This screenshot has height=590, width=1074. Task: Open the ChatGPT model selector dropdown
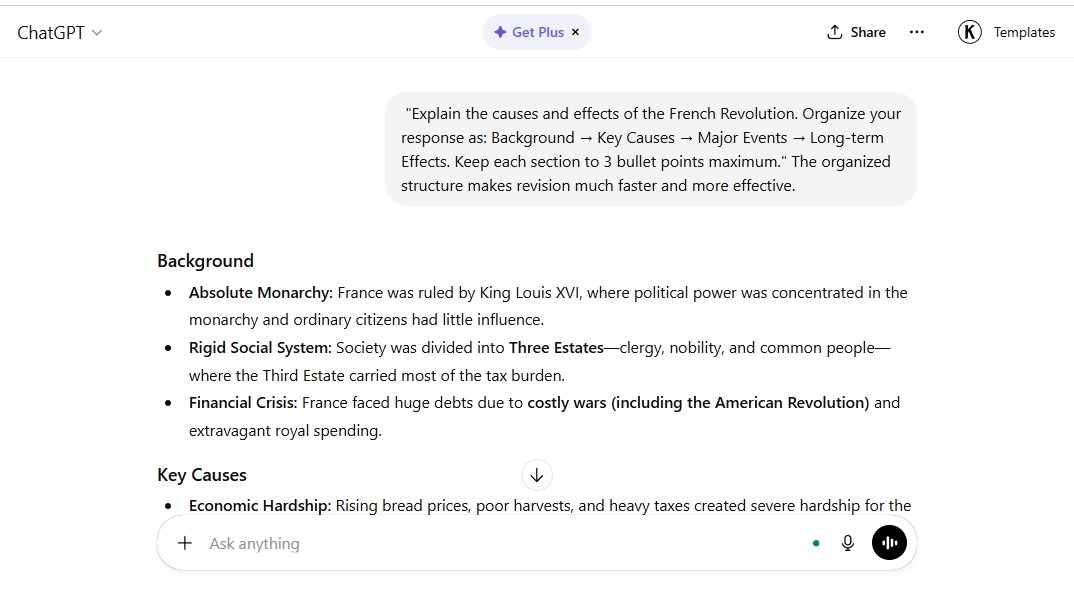[x=60, y=32]
